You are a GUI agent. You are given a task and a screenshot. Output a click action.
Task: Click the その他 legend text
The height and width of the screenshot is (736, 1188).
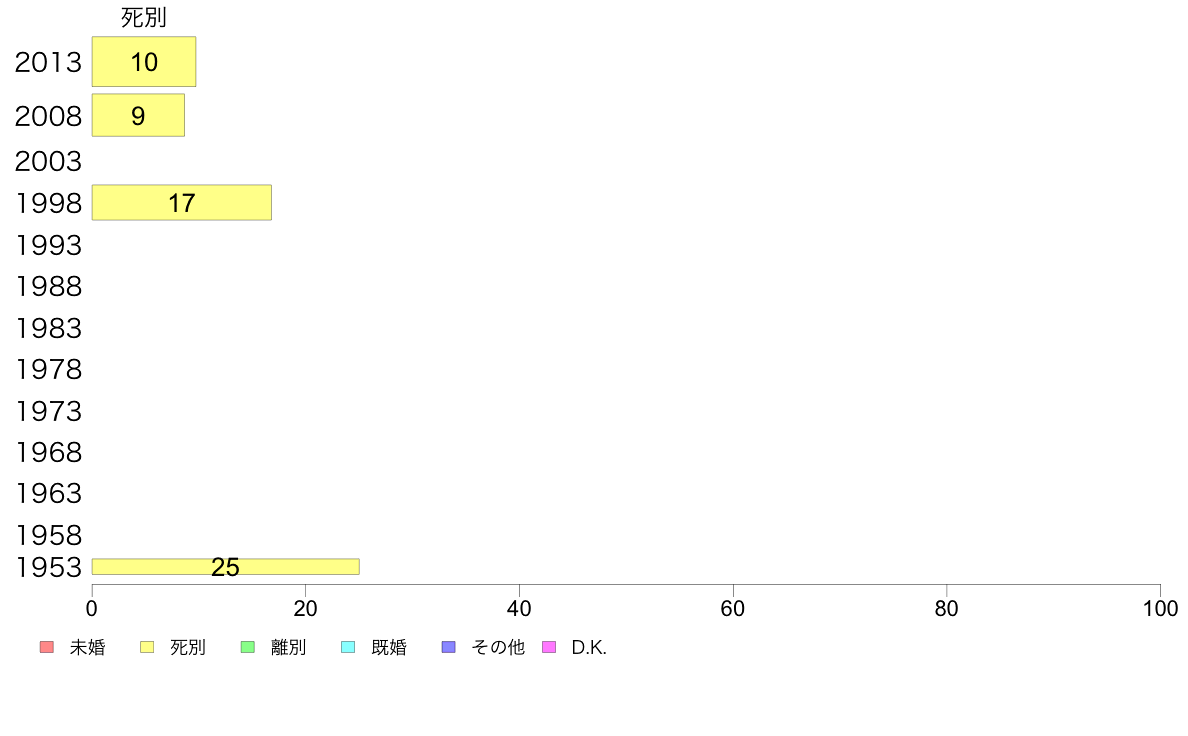(x=498, y=647)
